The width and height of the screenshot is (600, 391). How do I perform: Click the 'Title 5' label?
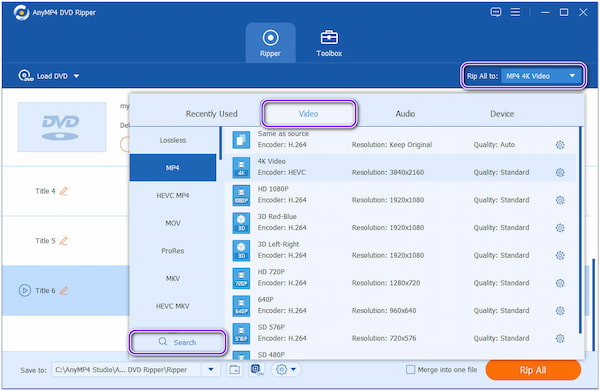(45, 241)
